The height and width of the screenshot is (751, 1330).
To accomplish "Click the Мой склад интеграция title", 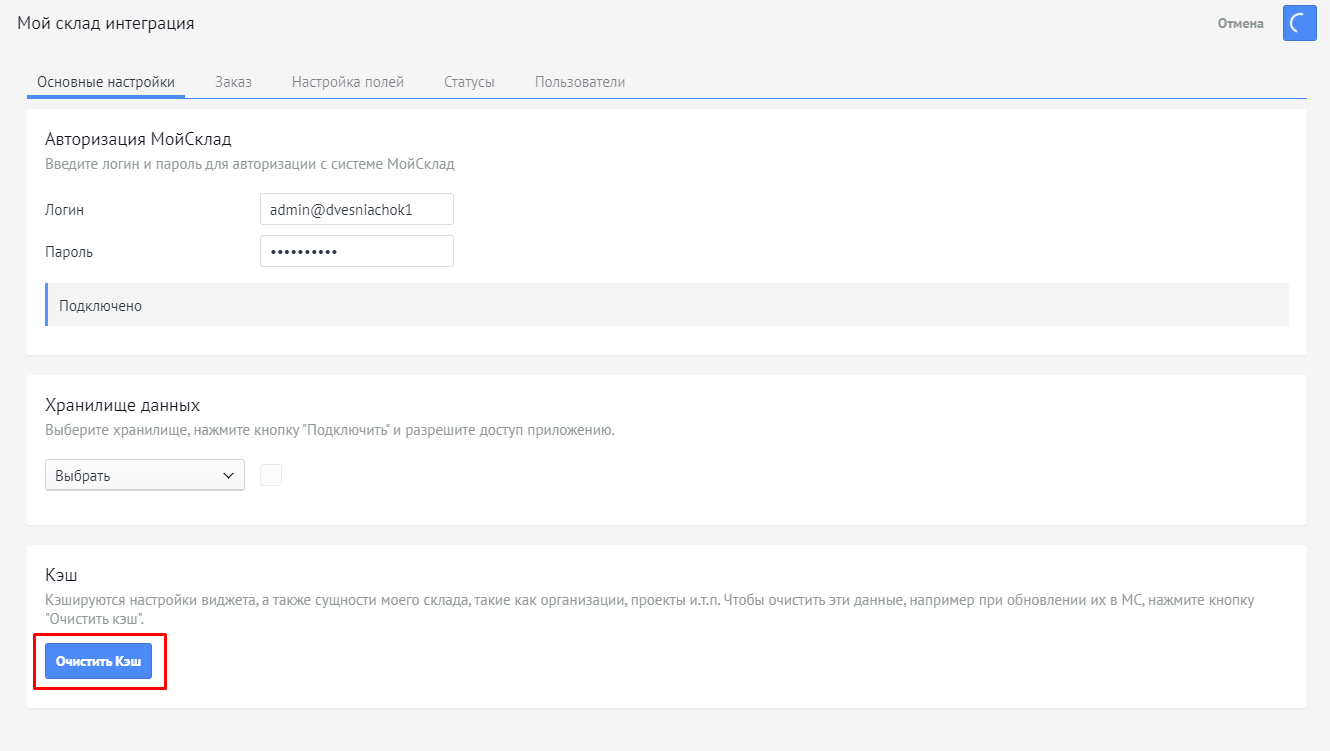I will click(106, 23).
